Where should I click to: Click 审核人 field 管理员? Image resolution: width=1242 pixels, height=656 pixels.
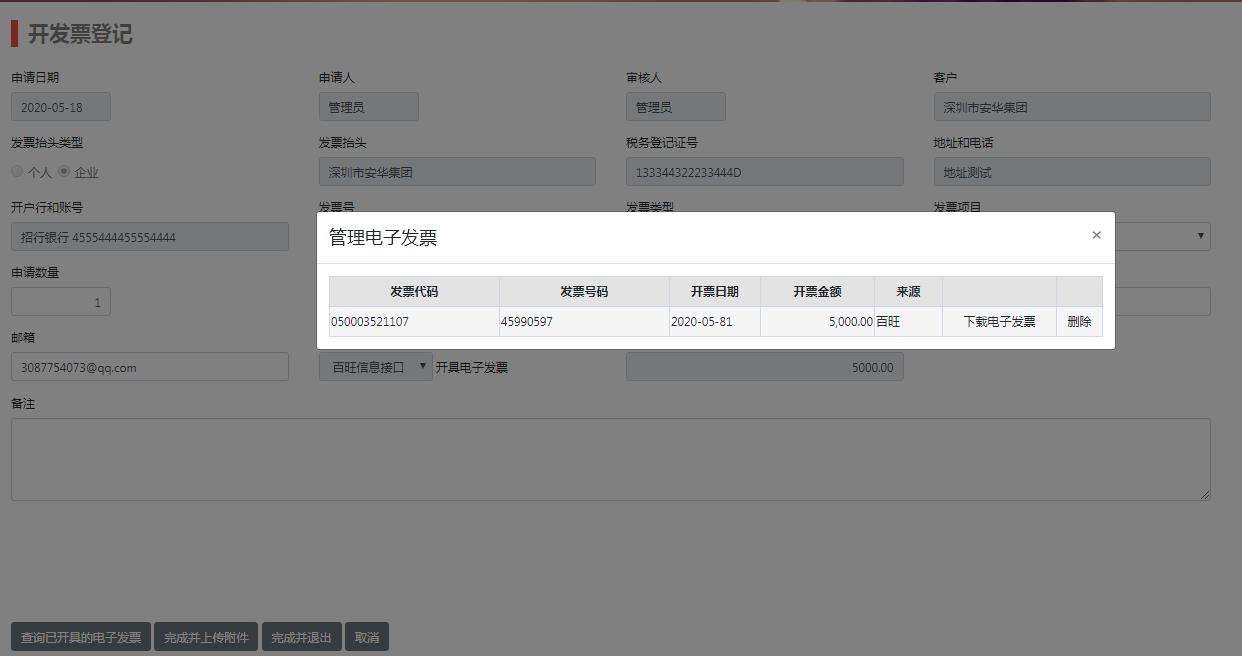(x=676, y=107)
